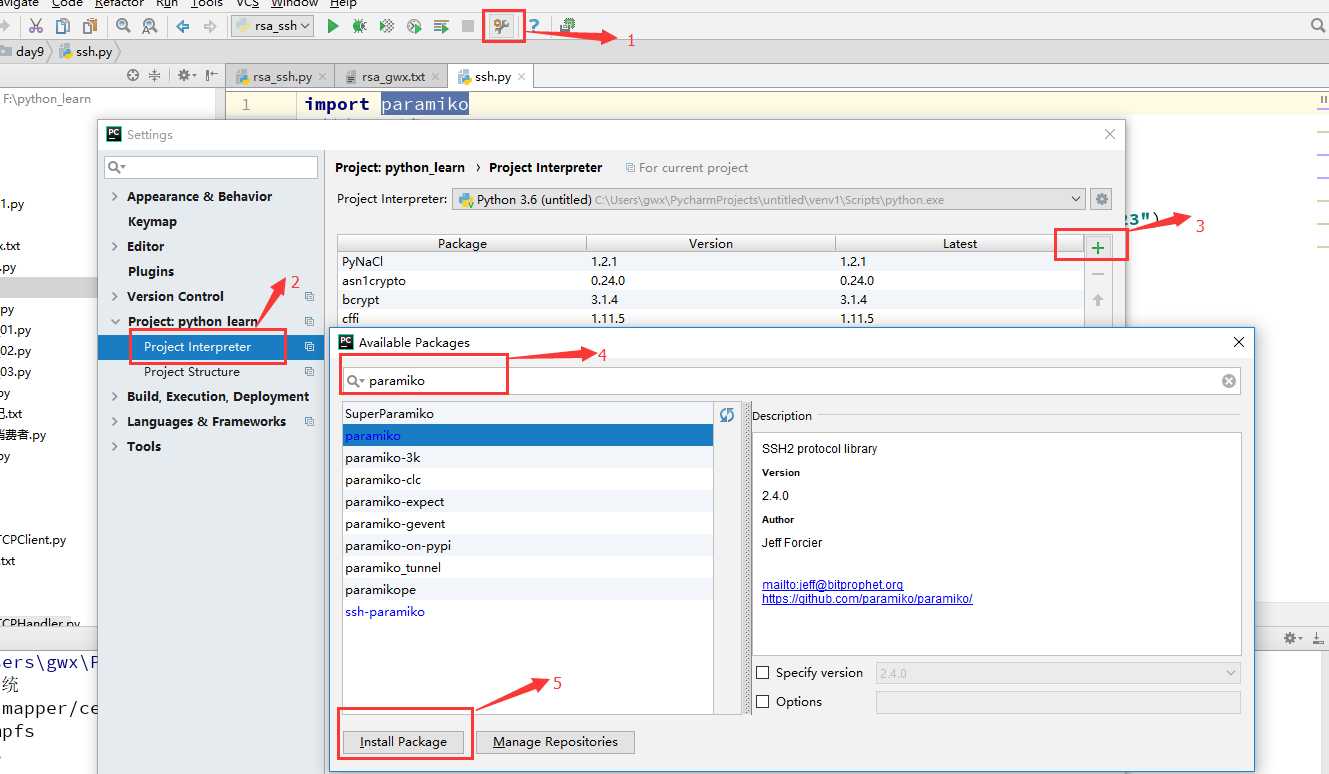Expand Build, Execution, Deployment
Screen dimensions: 1329x774
point(115,397)
